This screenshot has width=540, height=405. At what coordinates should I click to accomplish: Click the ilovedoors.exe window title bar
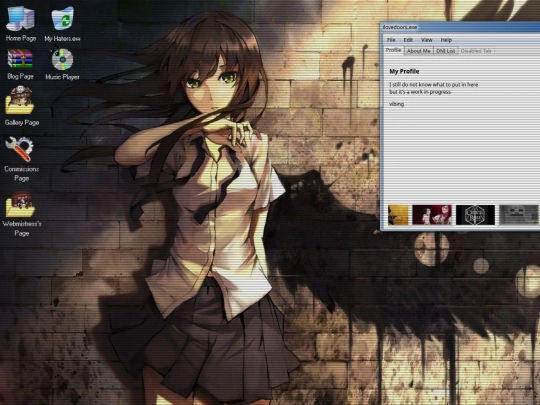point(460,27)
